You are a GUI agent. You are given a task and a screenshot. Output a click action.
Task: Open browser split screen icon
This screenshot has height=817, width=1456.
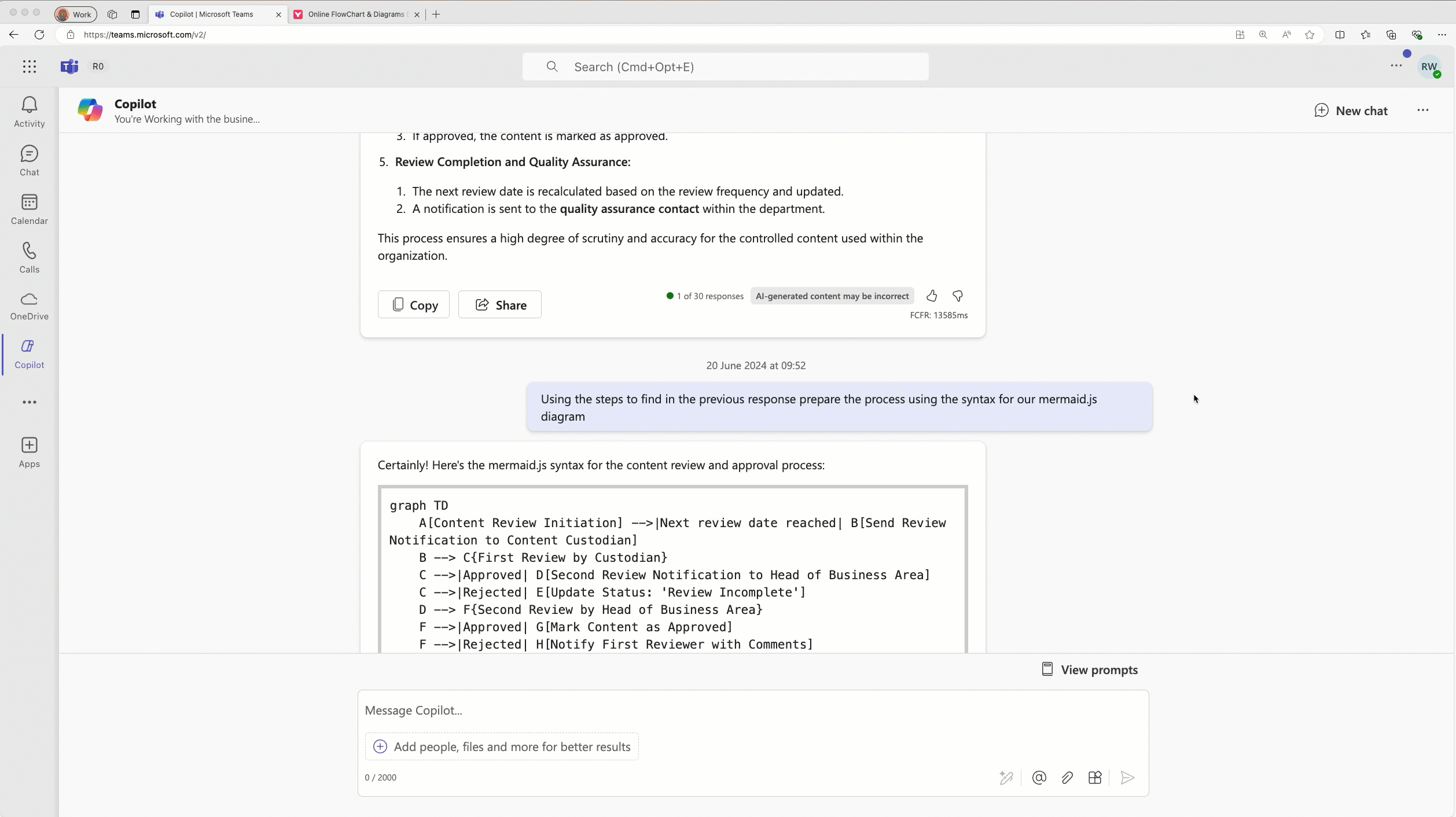(1340, 35)
